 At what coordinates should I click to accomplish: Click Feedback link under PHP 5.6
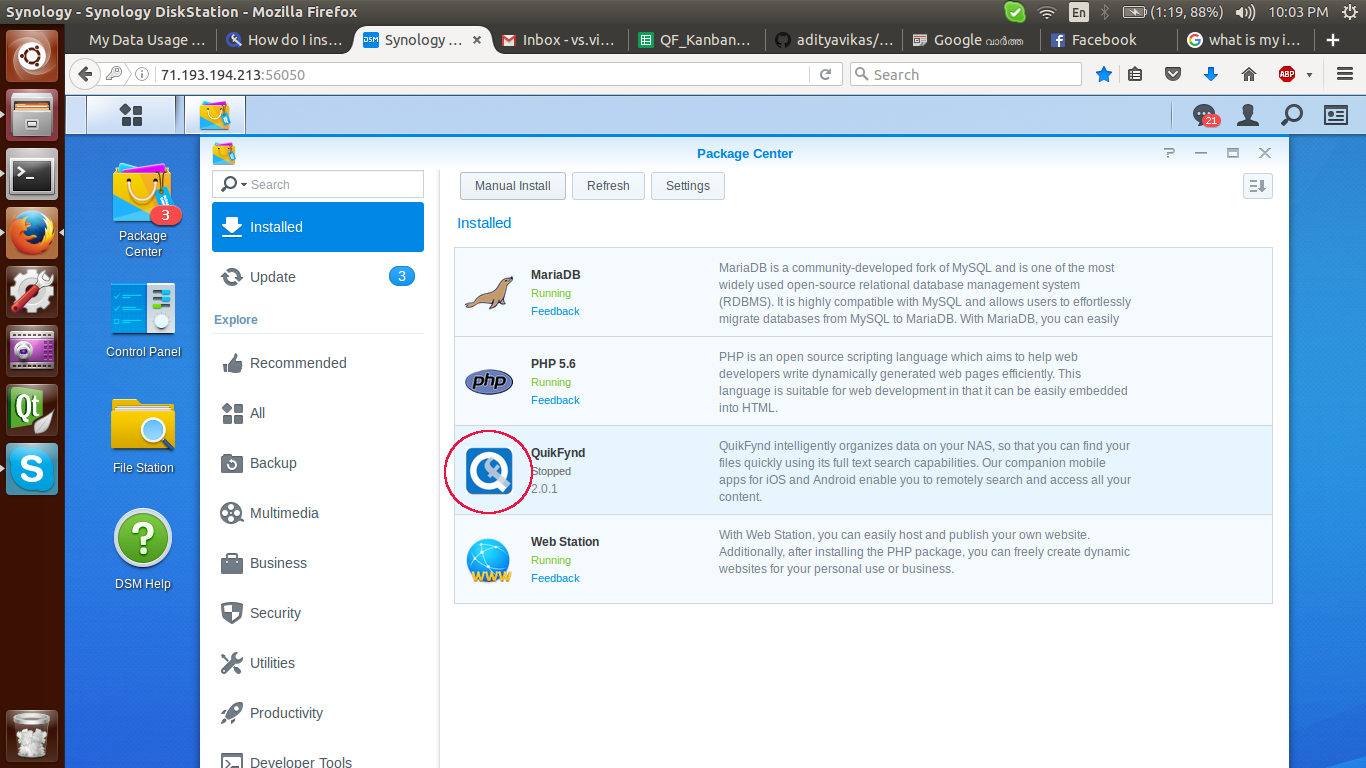555,400
